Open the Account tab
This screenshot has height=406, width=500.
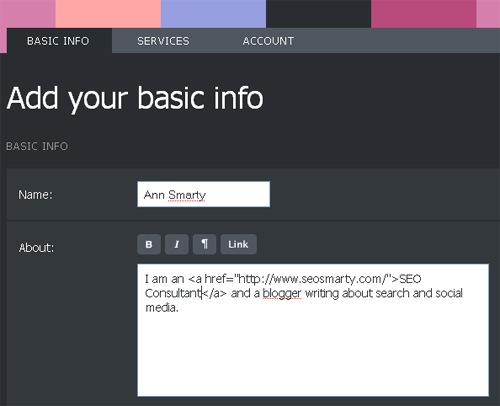[x=268, y=41]
